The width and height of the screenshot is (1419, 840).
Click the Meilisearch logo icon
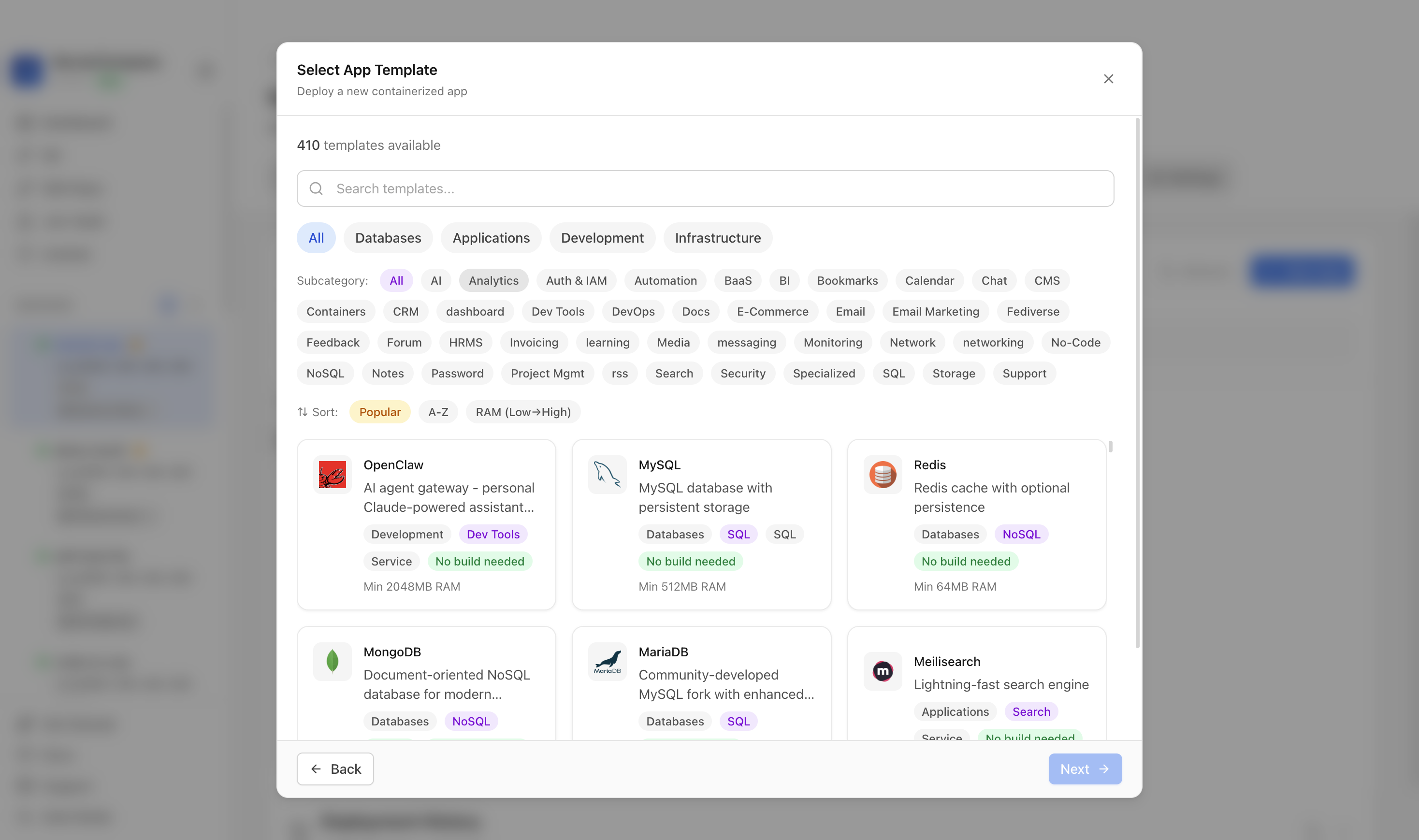pyautogui.click(x=883, y=671)
